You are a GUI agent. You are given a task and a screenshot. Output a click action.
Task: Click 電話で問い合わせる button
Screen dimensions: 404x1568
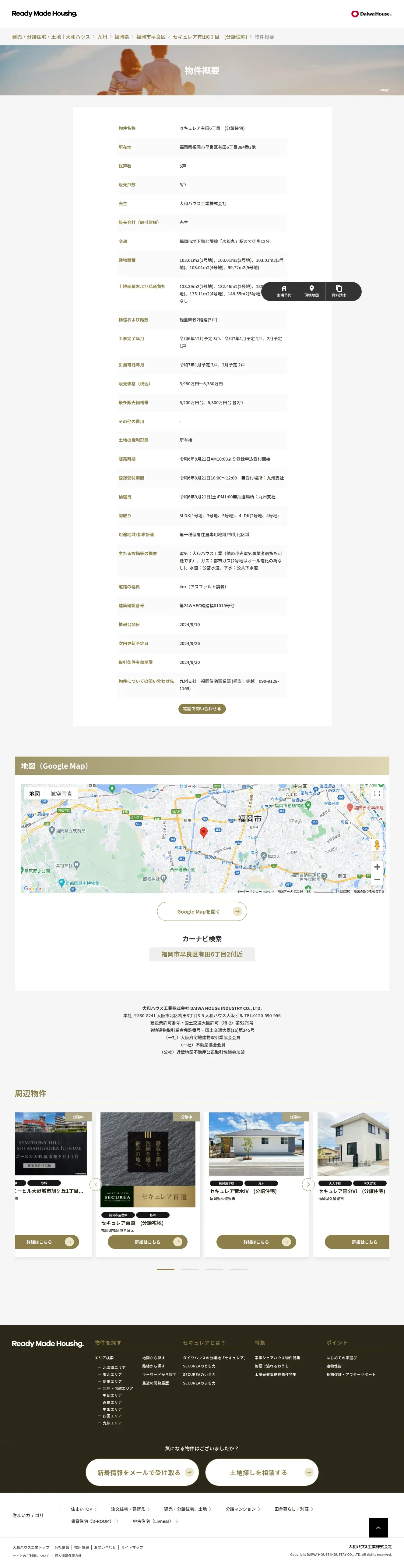coord(202,708)
